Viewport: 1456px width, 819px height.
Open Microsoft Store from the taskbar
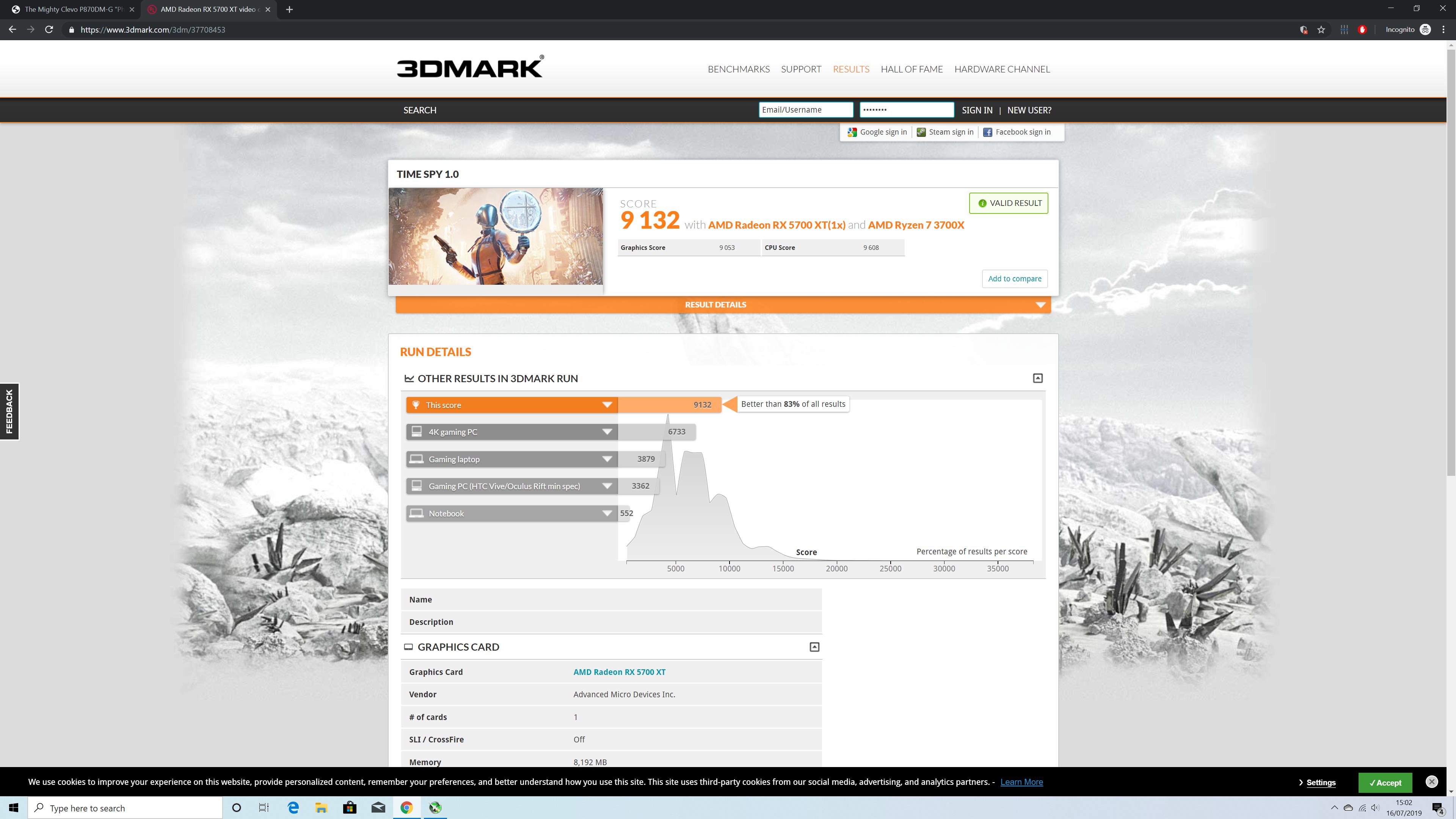point(350,808)
